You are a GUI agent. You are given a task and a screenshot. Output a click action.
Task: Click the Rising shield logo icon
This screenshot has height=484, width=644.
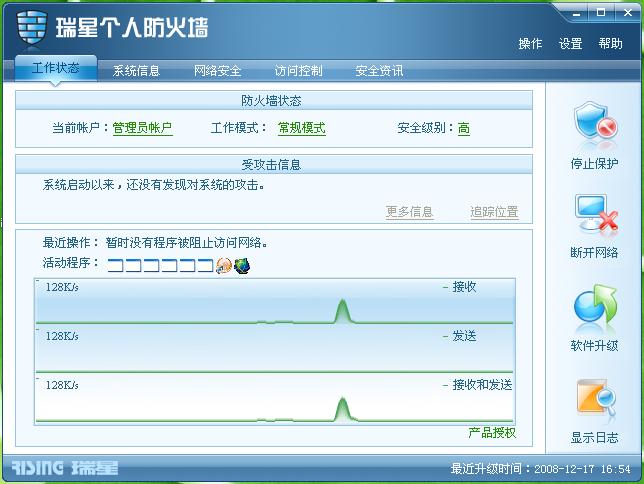(x=32, y=28)
